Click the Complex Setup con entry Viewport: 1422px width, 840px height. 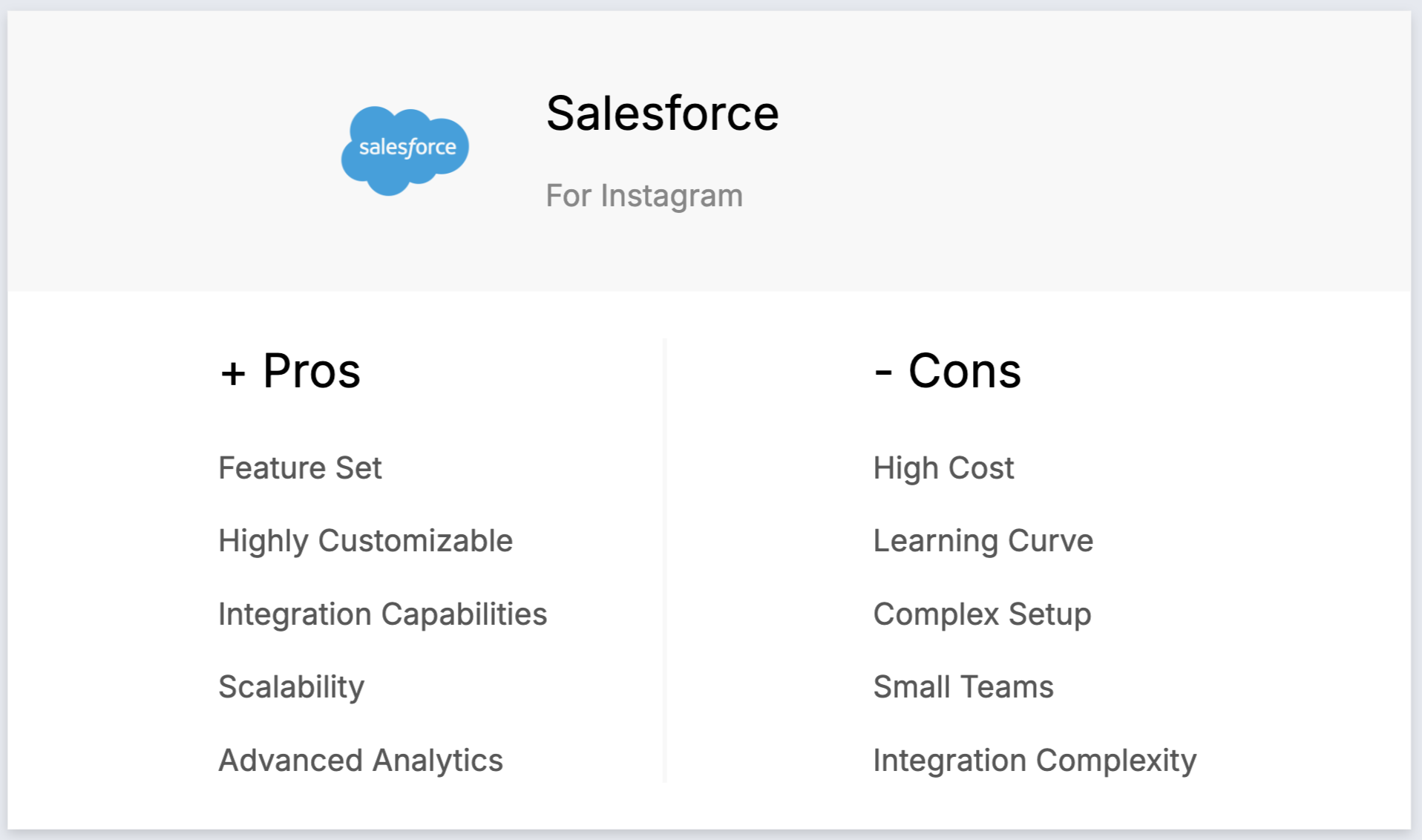click(x=982, y=614)
